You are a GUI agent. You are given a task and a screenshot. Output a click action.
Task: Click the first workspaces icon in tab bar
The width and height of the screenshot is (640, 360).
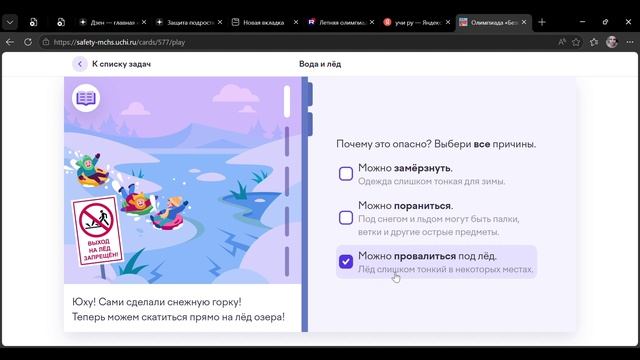(33, 22)
